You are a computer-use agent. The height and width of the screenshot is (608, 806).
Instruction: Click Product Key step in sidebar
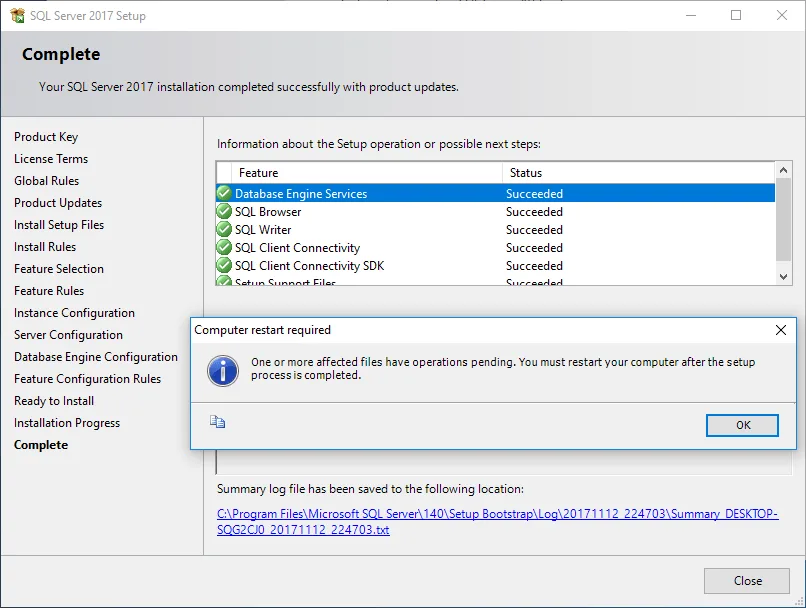[46, 137]
